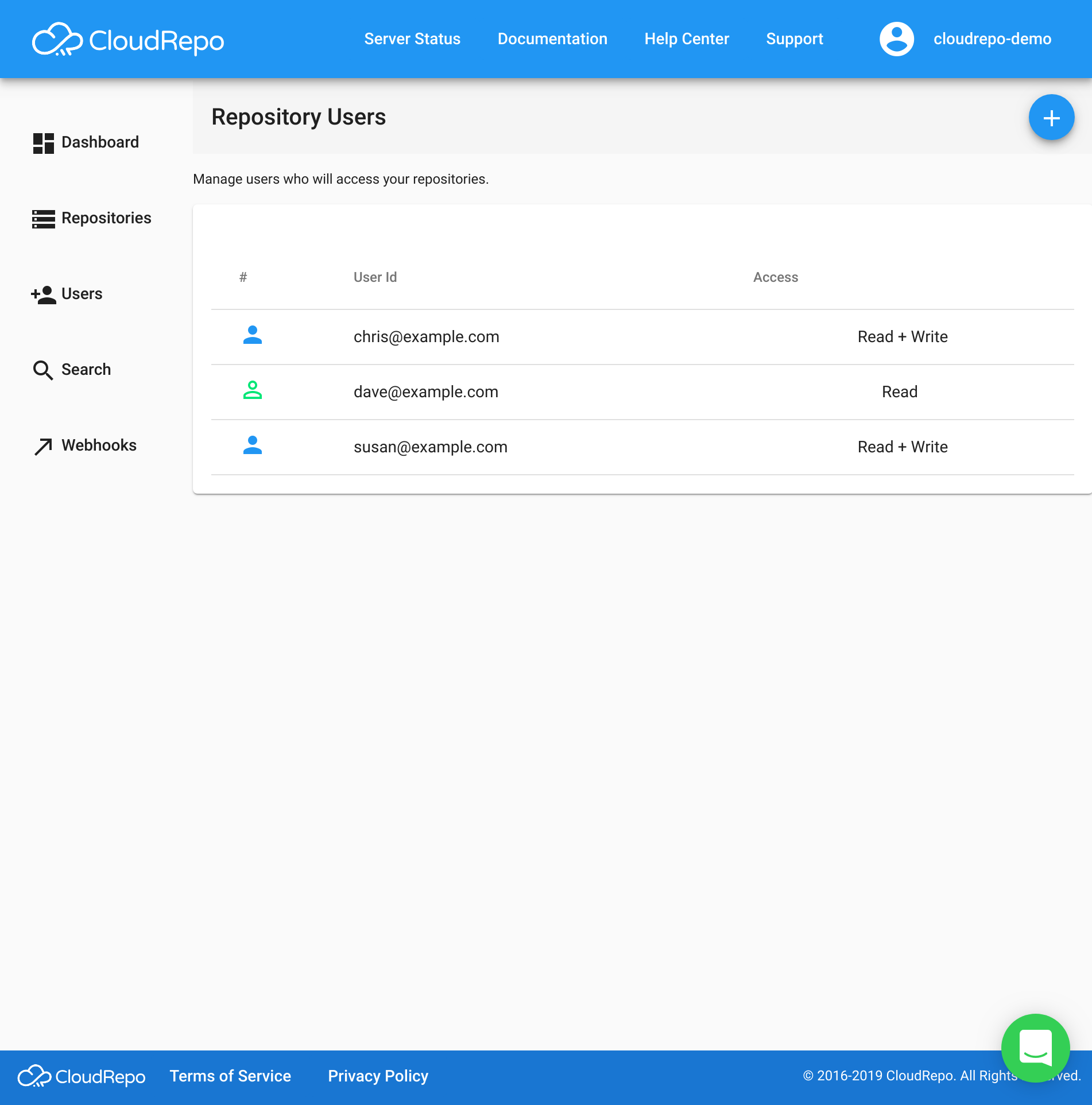Open Documentation from top navigation
This screenshot has height=1105, width=1092.
point(552,39)
